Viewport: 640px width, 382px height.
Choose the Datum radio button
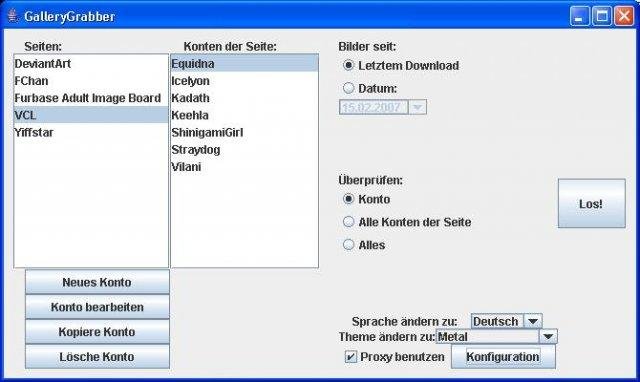coord(348,88)
